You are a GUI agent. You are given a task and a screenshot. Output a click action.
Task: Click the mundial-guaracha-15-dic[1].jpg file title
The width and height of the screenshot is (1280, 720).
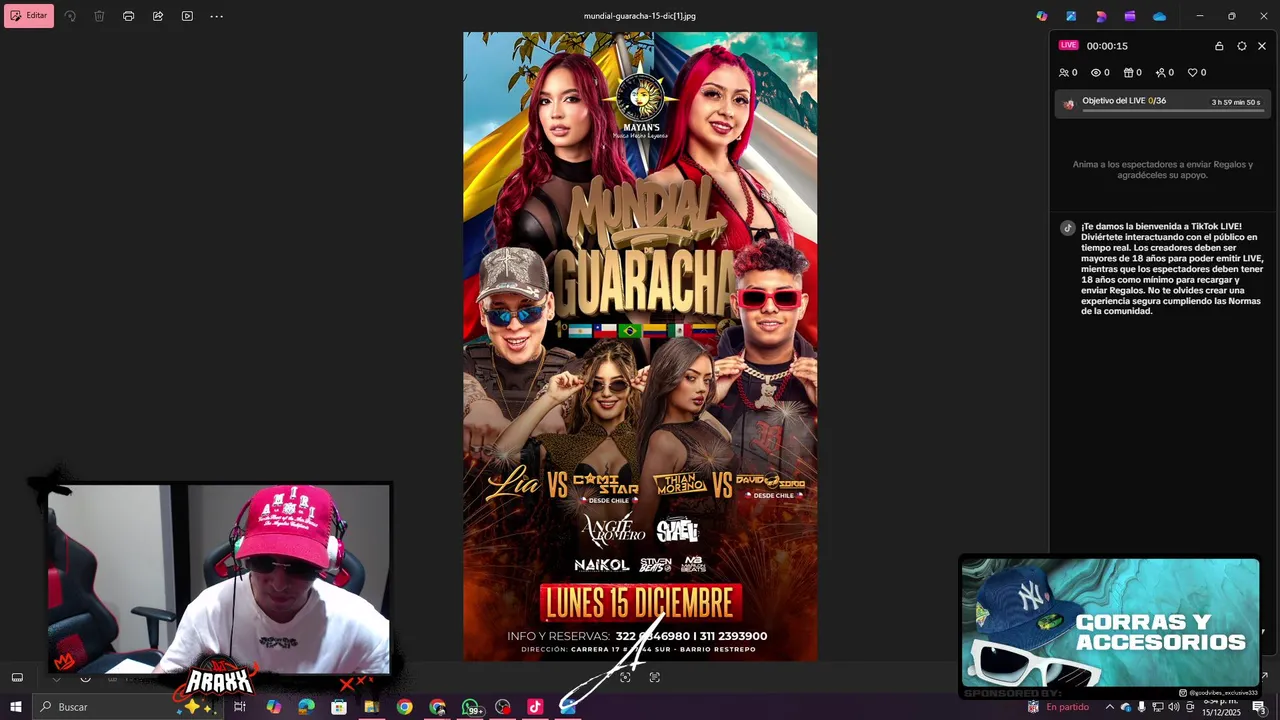click(640, 16)
